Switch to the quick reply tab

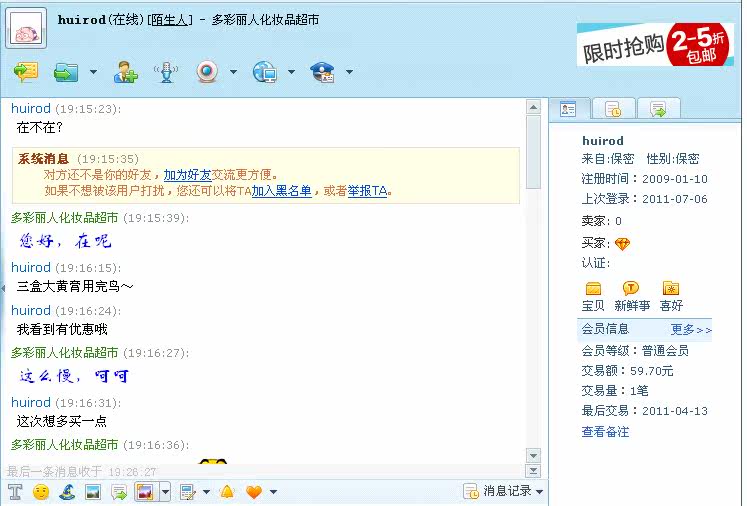point(658,109)
